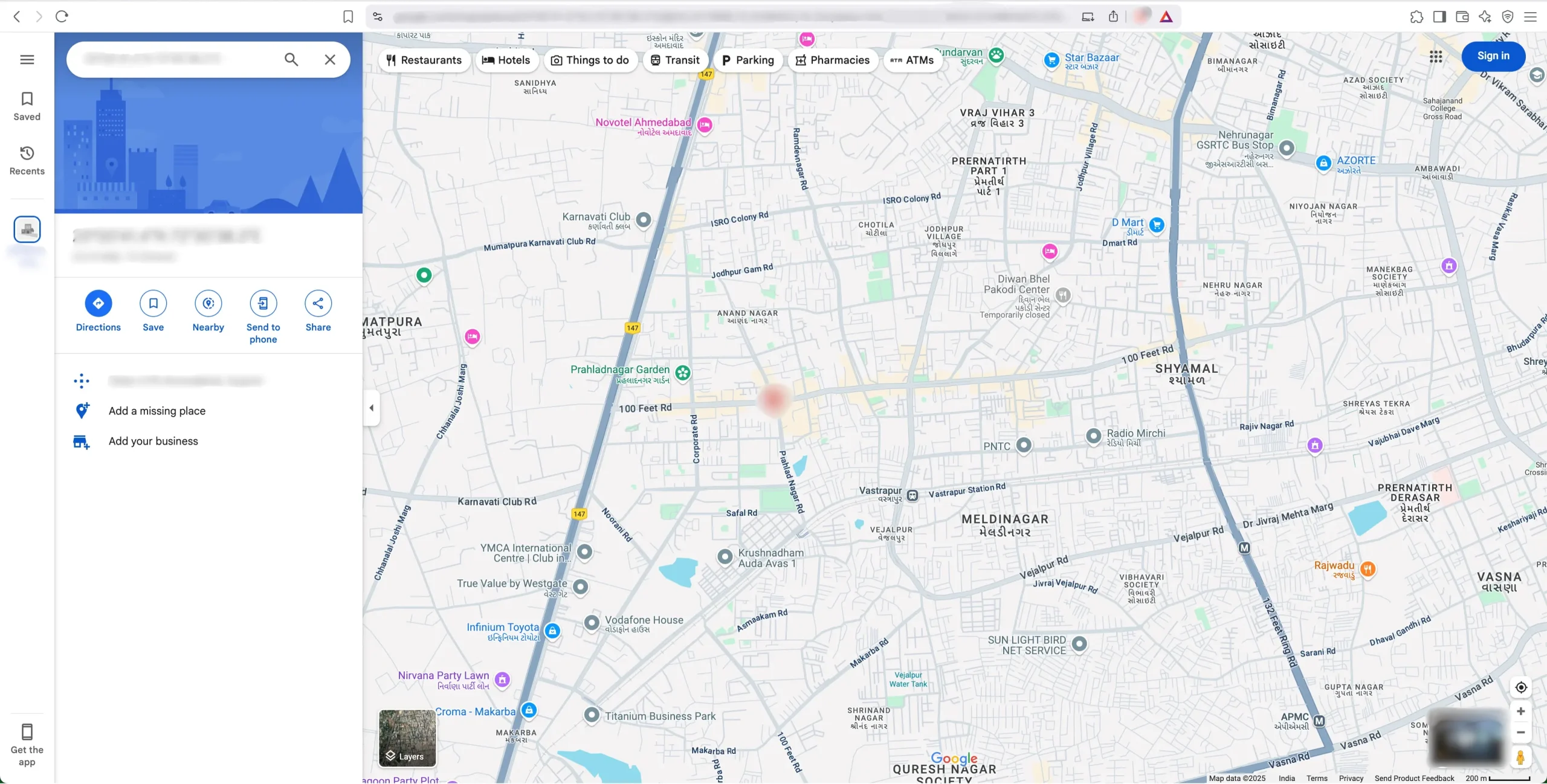Click the Rajwadu restaurant pin

pyautogui.click(x=1368, y=568)
